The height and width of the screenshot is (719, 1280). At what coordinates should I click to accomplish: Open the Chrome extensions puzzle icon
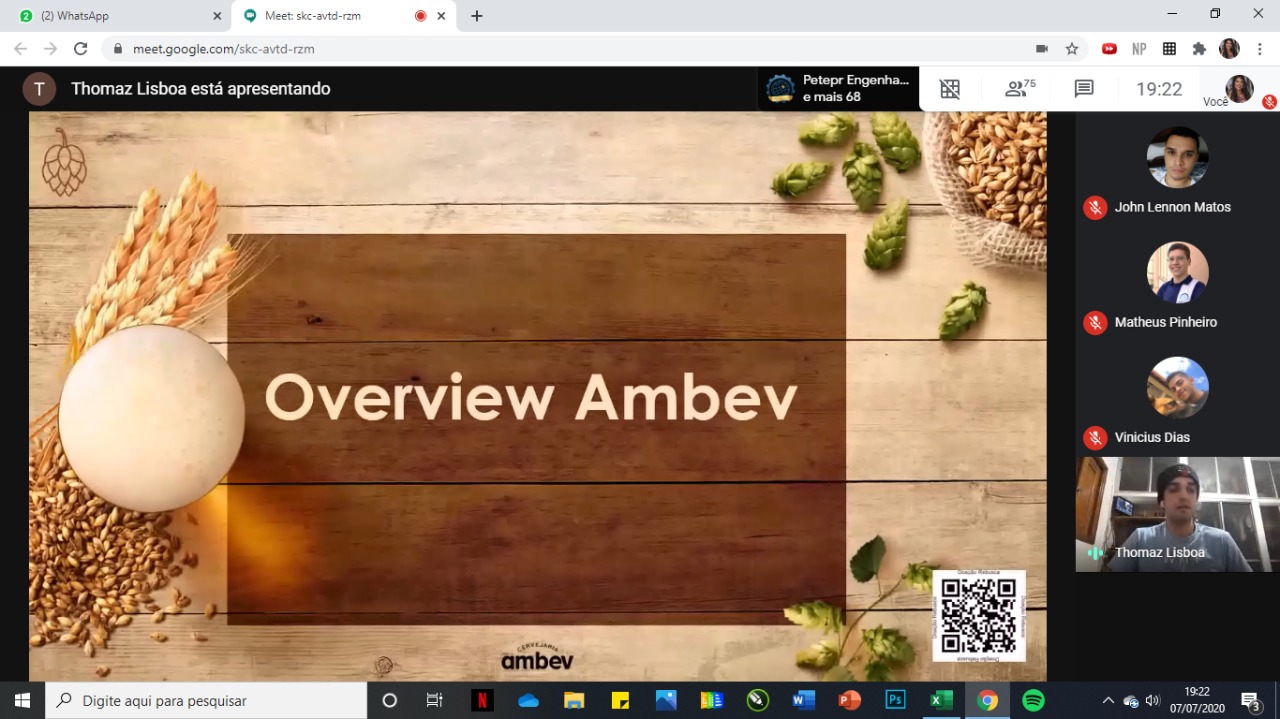pos(1199,48)
